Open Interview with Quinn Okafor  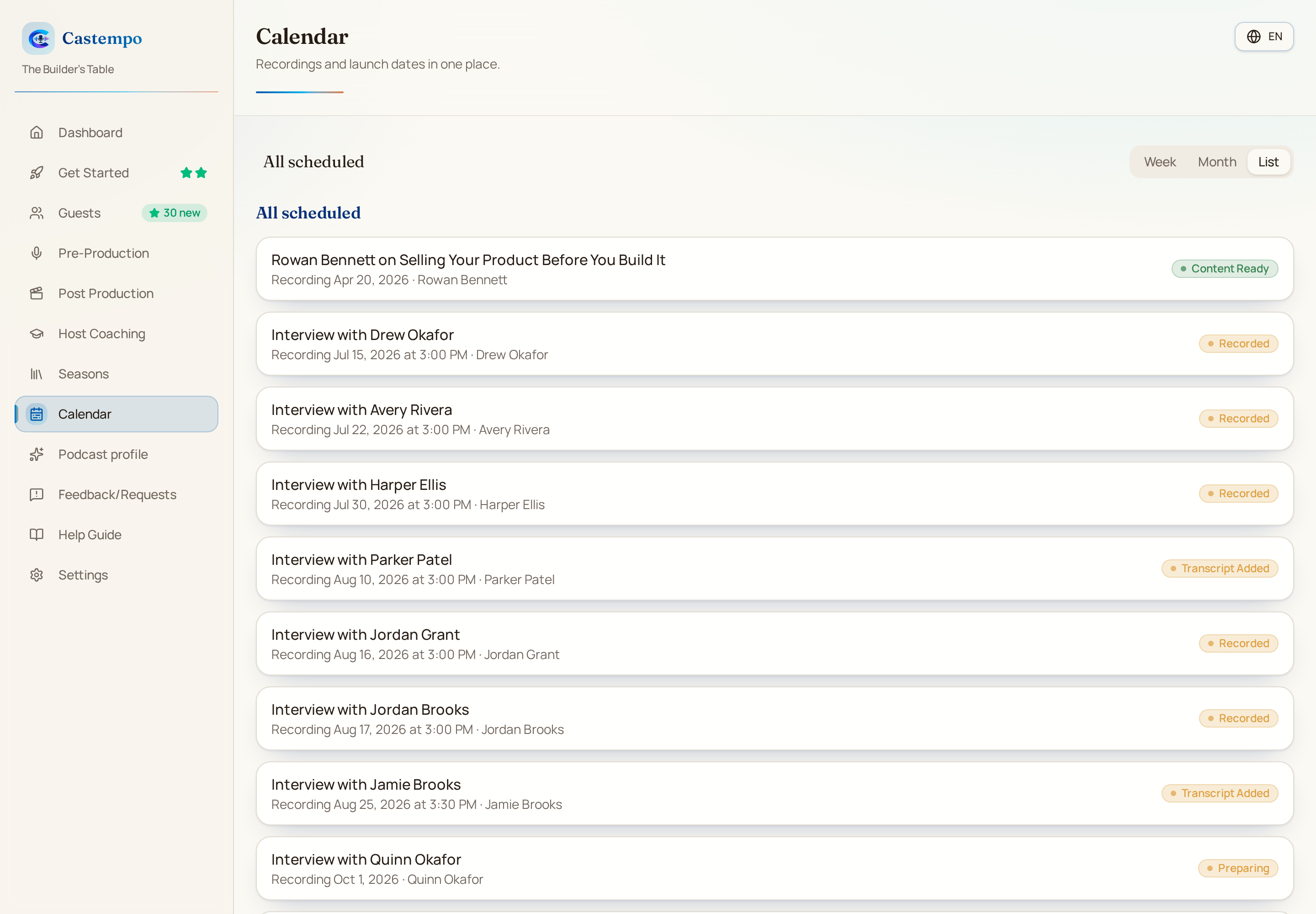(774, 868)
